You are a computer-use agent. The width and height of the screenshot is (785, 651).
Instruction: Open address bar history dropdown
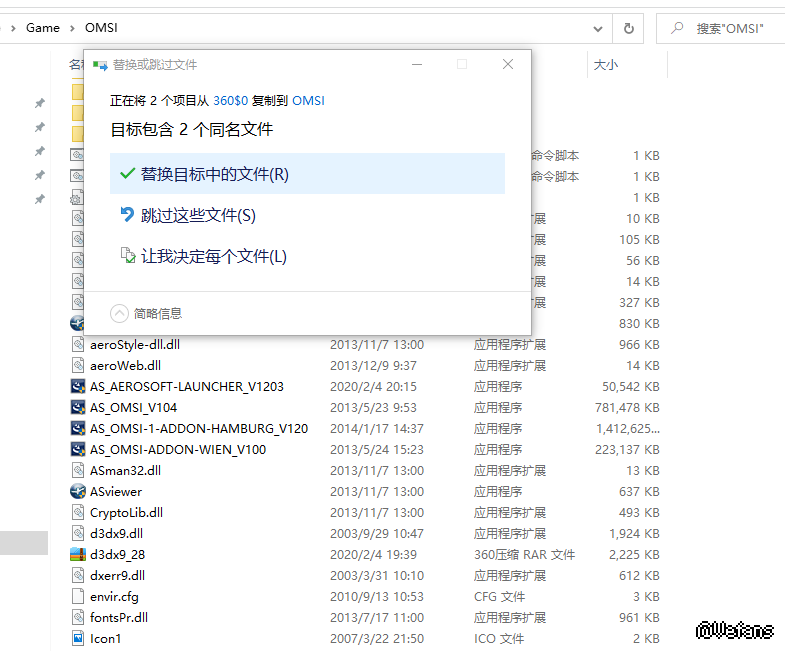pos(600,28)
